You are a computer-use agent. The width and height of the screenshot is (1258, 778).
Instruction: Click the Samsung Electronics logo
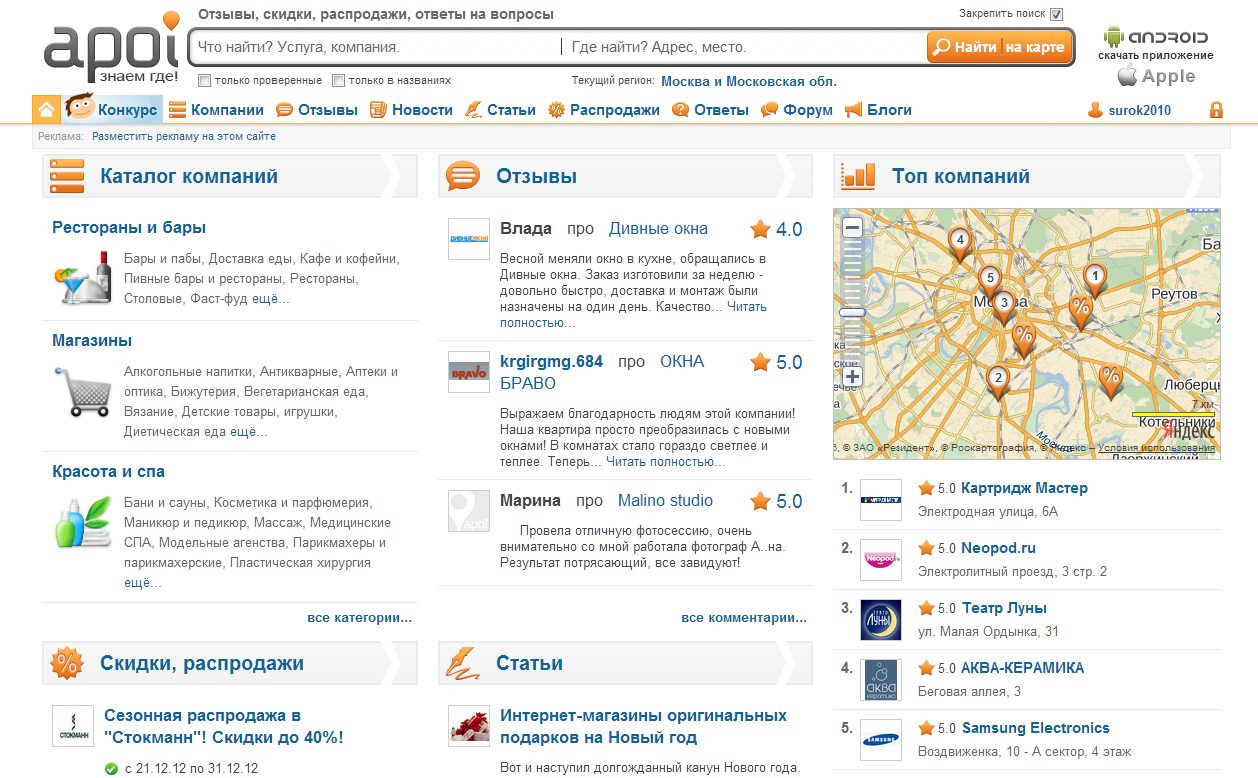(881, 740)
